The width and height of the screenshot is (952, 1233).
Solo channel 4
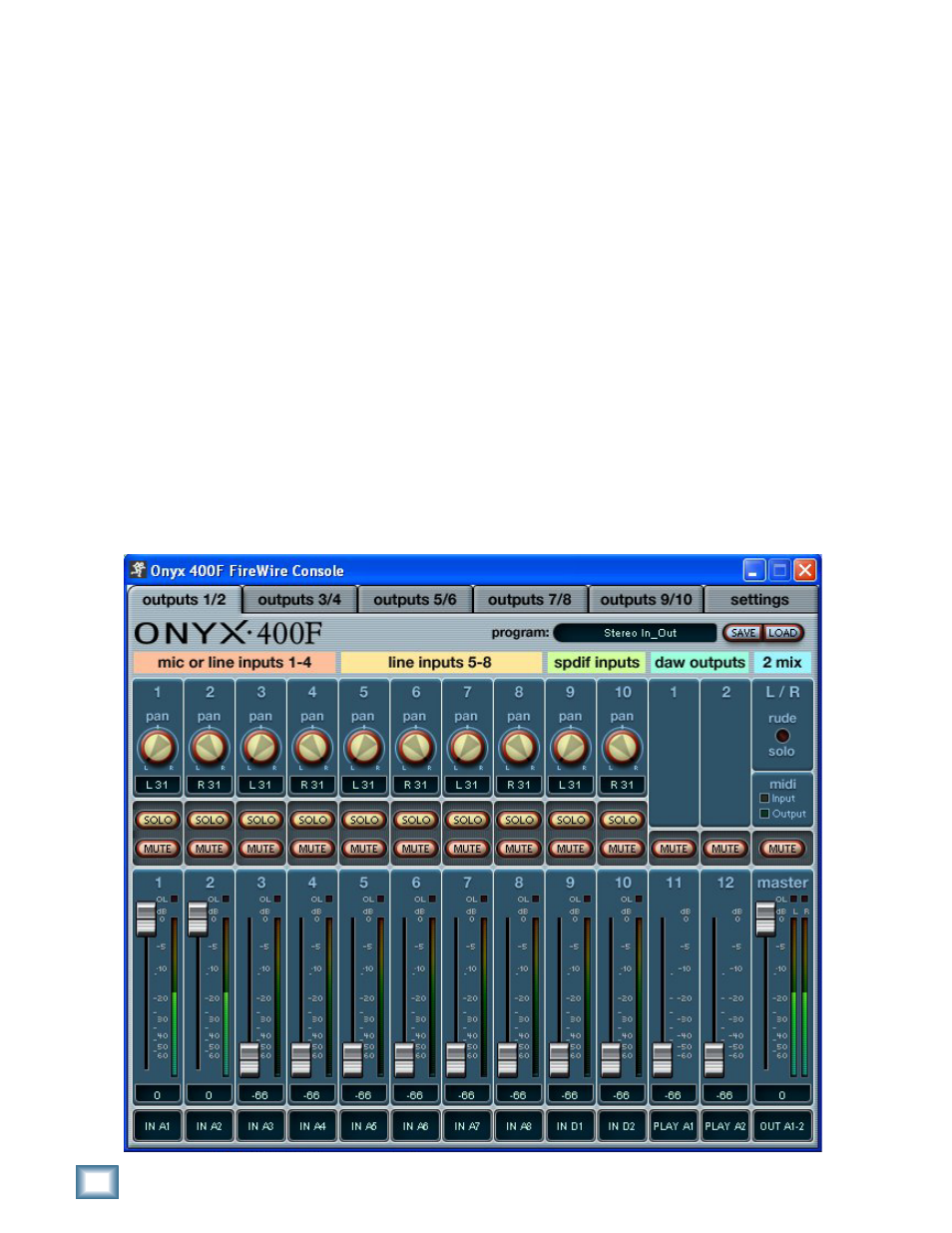click(x=312, y=820)
